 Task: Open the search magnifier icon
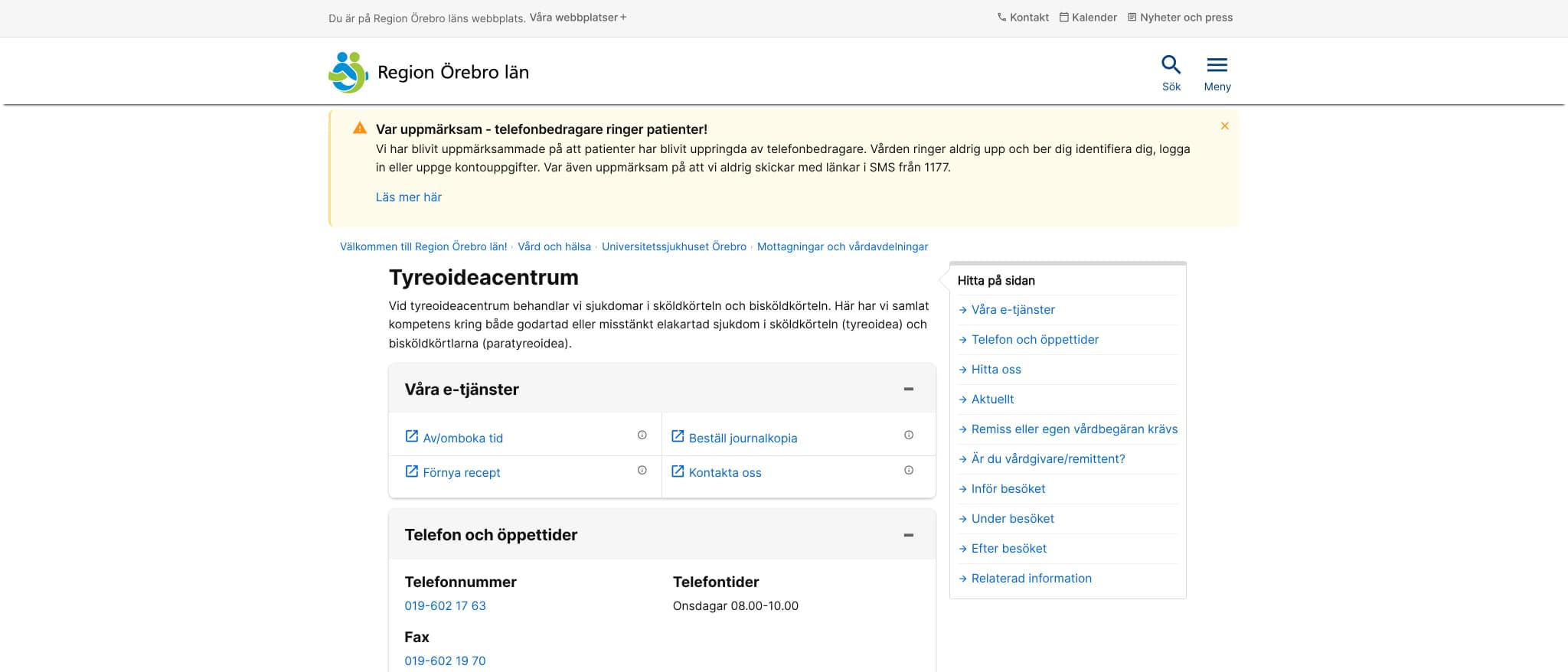[x=1171, y=65]
